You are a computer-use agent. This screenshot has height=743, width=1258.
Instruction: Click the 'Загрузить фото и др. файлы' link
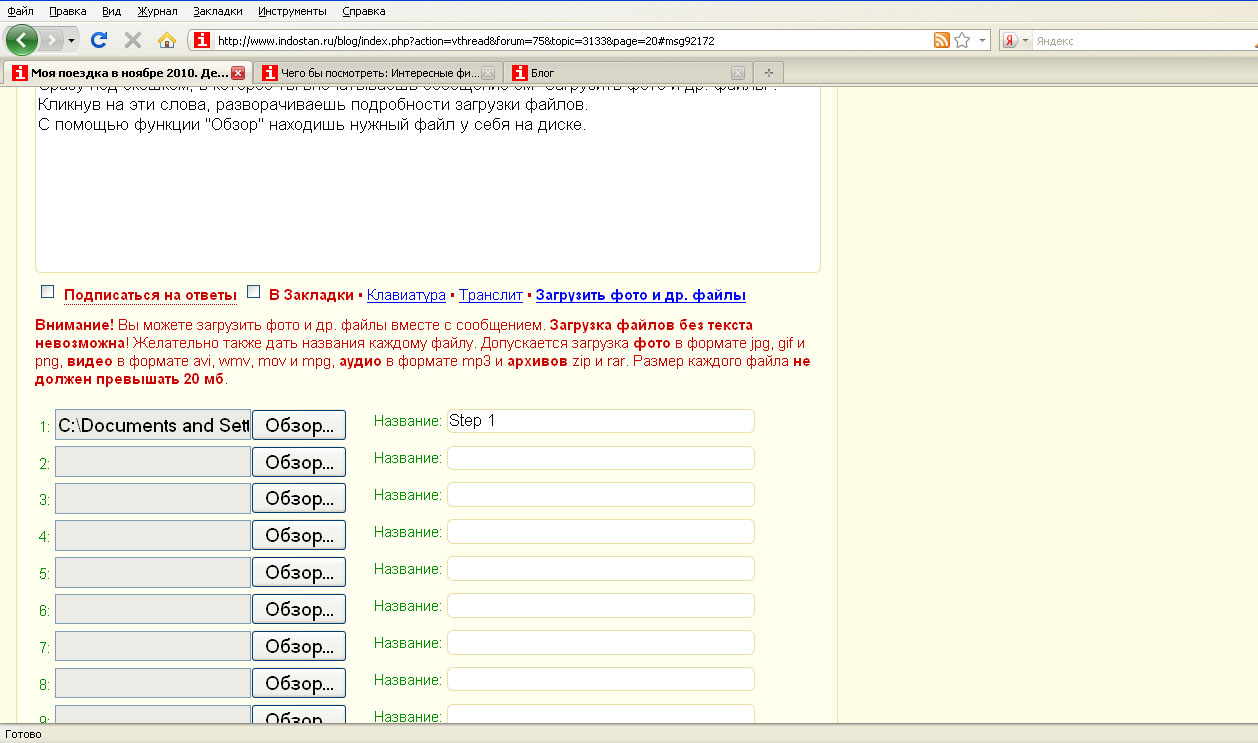640,295
